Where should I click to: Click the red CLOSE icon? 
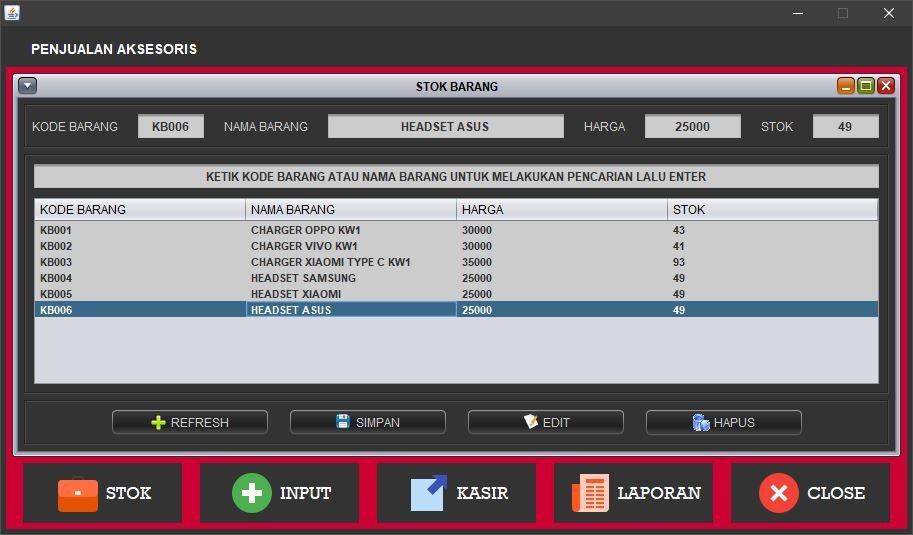[x=778, y=493]
